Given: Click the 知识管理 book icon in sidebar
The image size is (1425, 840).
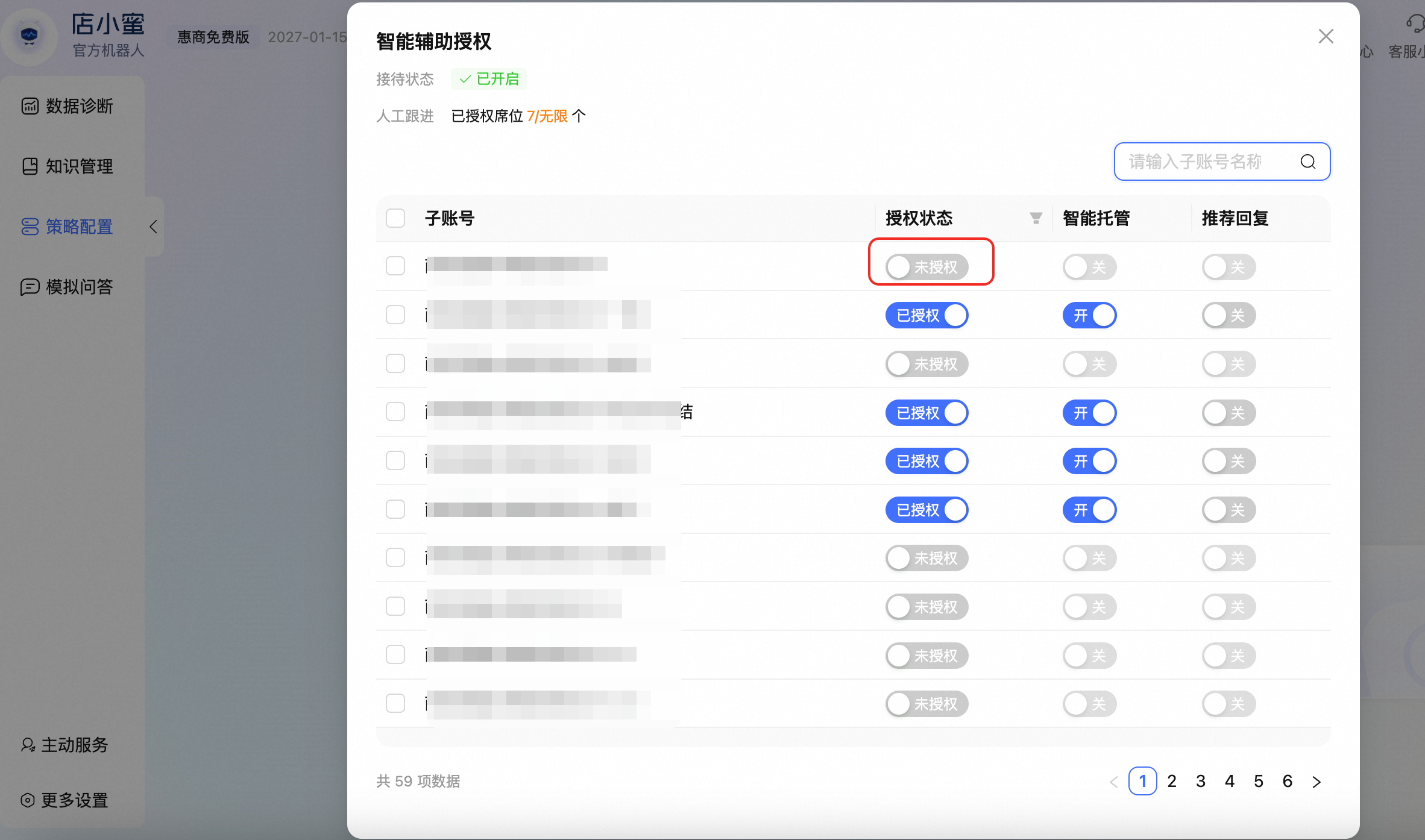Looking at the screenshot, I should (30, 166).
